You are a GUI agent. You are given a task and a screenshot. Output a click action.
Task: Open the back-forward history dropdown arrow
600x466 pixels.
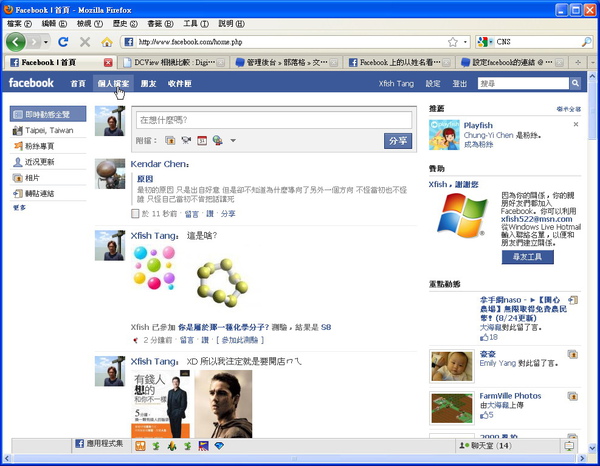[46, 42]
